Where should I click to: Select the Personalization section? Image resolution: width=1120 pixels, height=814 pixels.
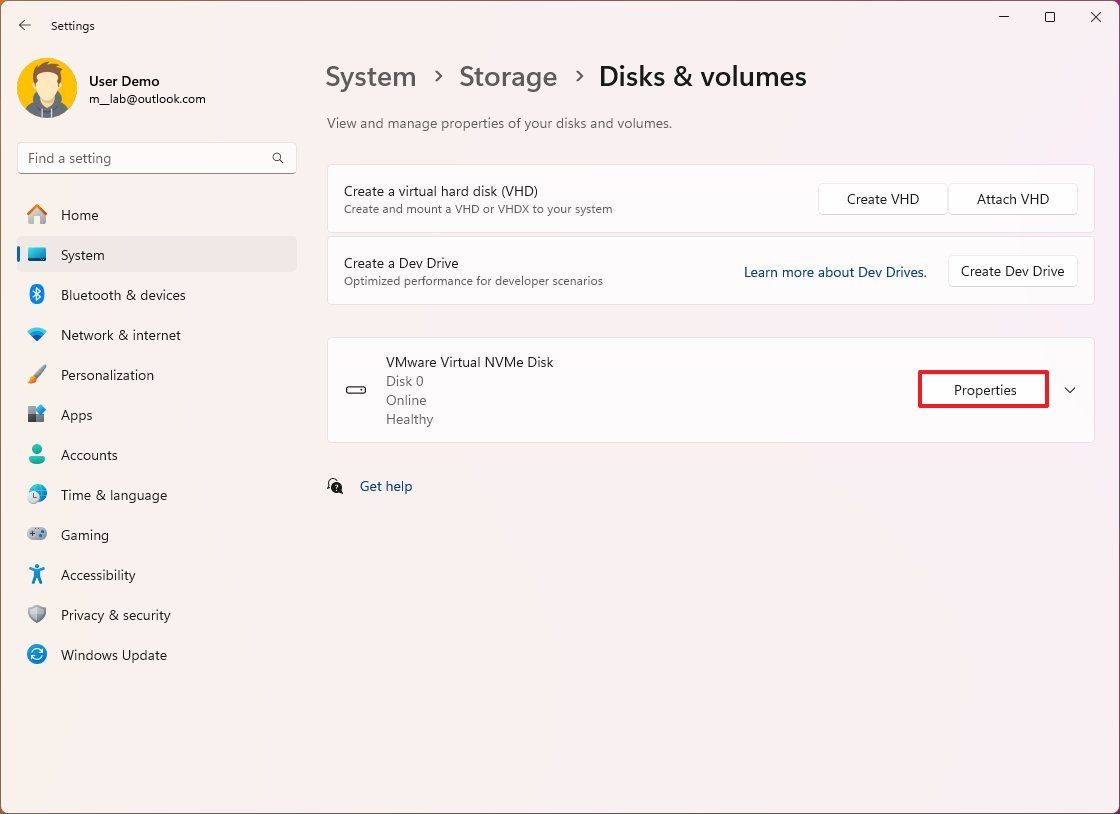[x=107, y=375]
